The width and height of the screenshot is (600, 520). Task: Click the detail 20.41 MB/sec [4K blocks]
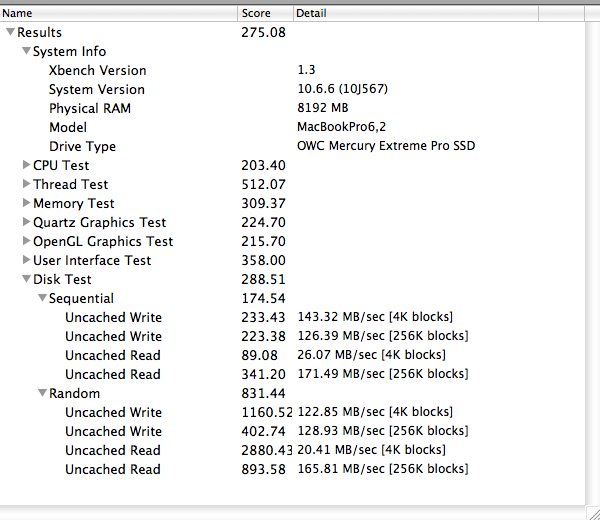click(x=371, y=450)
